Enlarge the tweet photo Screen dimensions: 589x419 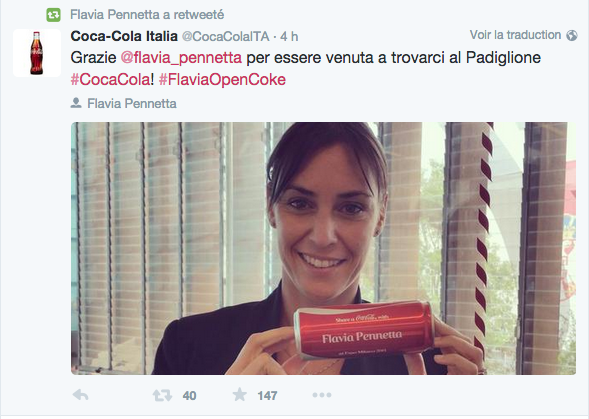click(x=323, y=248)
